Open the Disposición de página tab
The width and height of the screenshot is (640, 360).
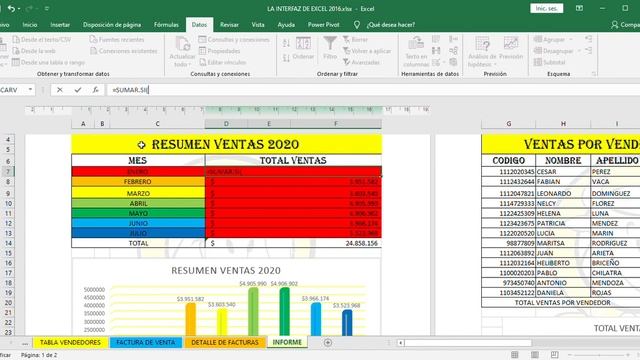(x=112, y=25)
